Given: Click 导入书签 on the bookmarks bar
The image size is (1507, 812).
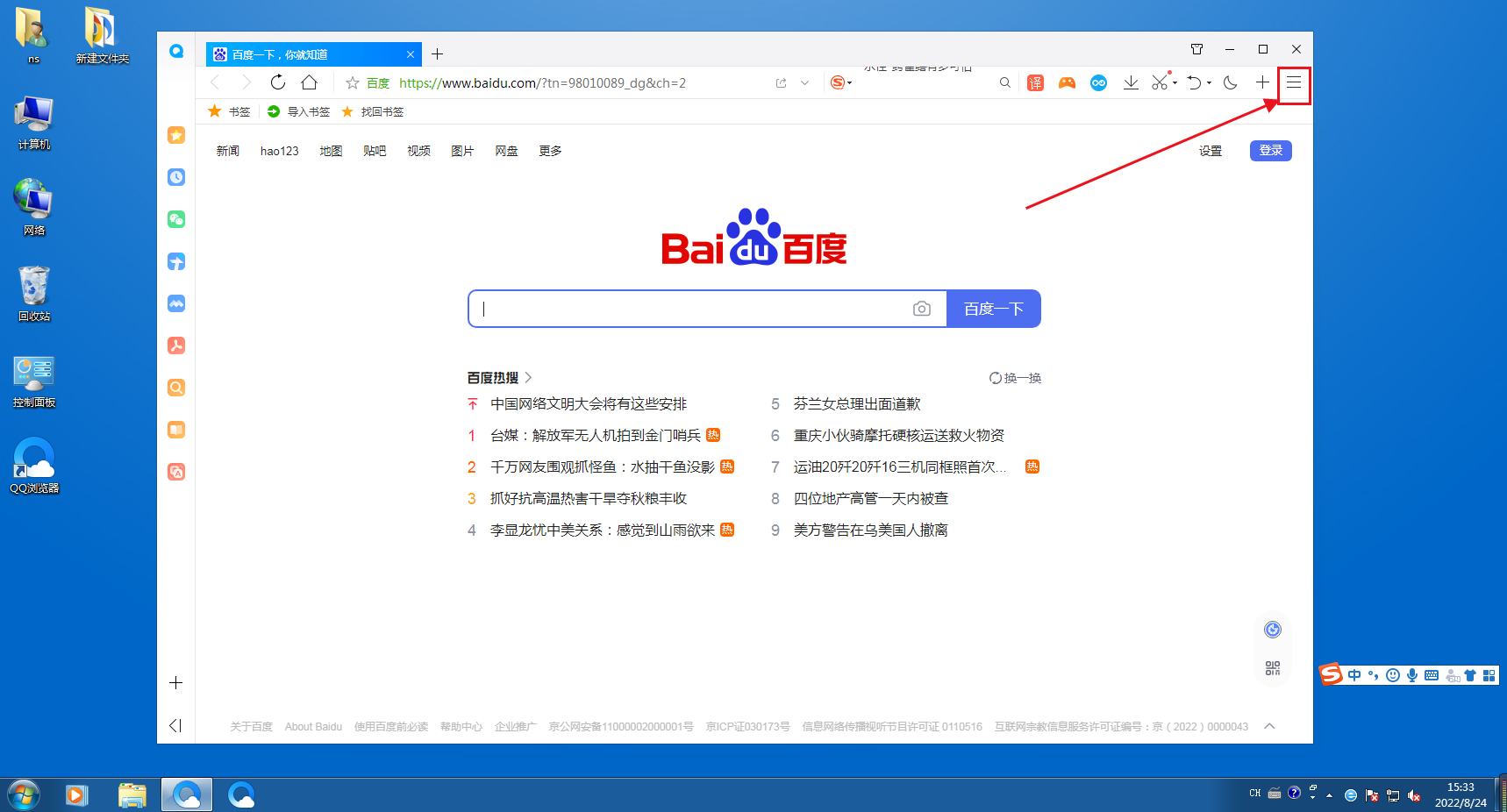Looking at the screenshot, I should click(299, 111).
